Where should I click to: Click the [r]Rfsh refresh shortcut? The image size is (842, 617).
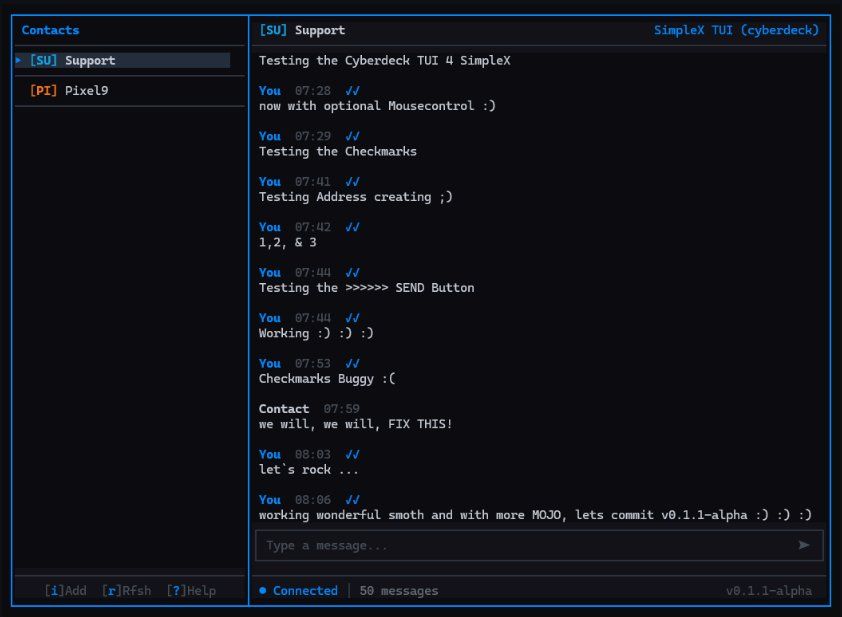pyautogui.click(x=126, y=591)
